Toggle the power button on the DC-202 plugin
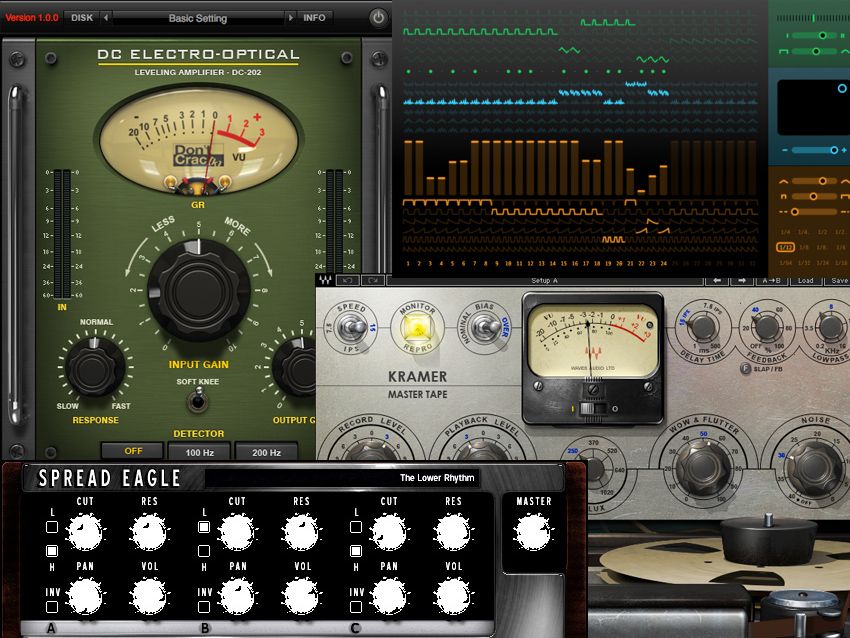 [378, 17]
